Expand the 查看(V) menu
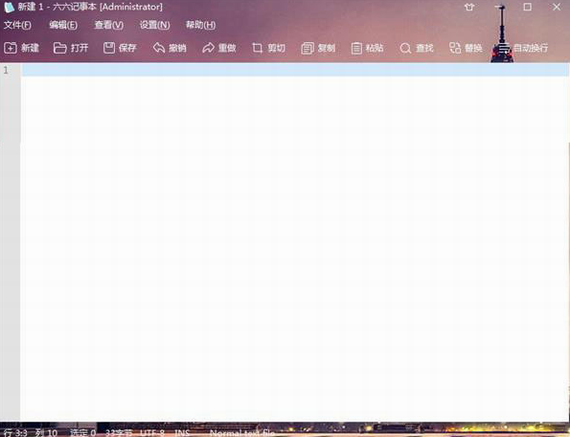Viewport: 570px width, 437px height. [x=109, y=25]
